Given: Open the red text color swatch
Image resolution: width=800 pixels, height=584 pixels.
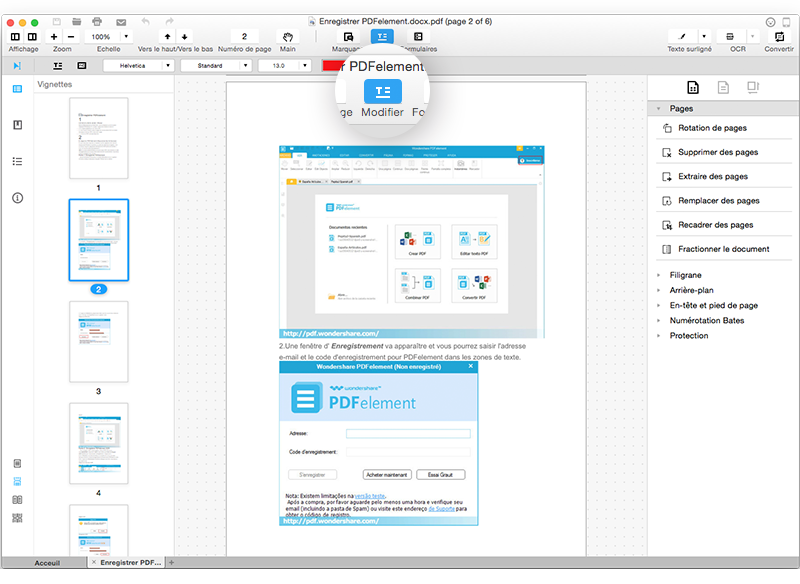Looking at the screenshot, I should click(x=332, y=66).
